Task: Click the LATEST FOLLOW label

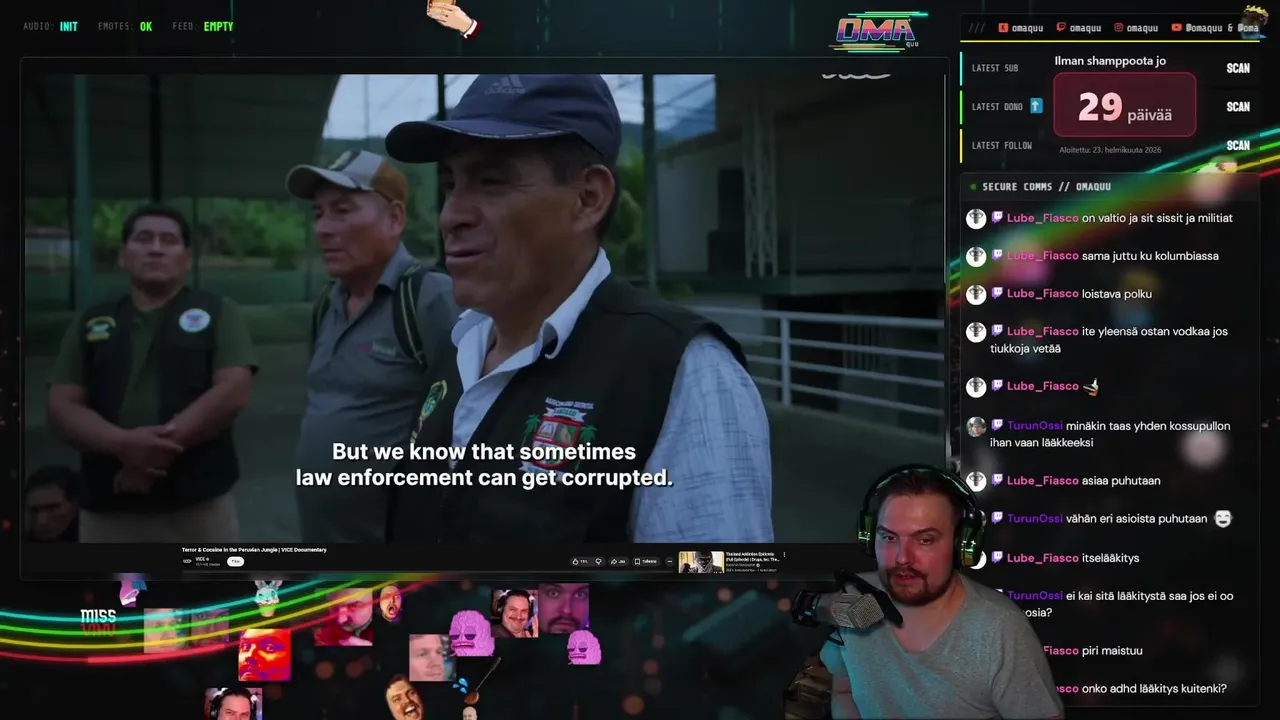Action: [x=1002, y=145]
